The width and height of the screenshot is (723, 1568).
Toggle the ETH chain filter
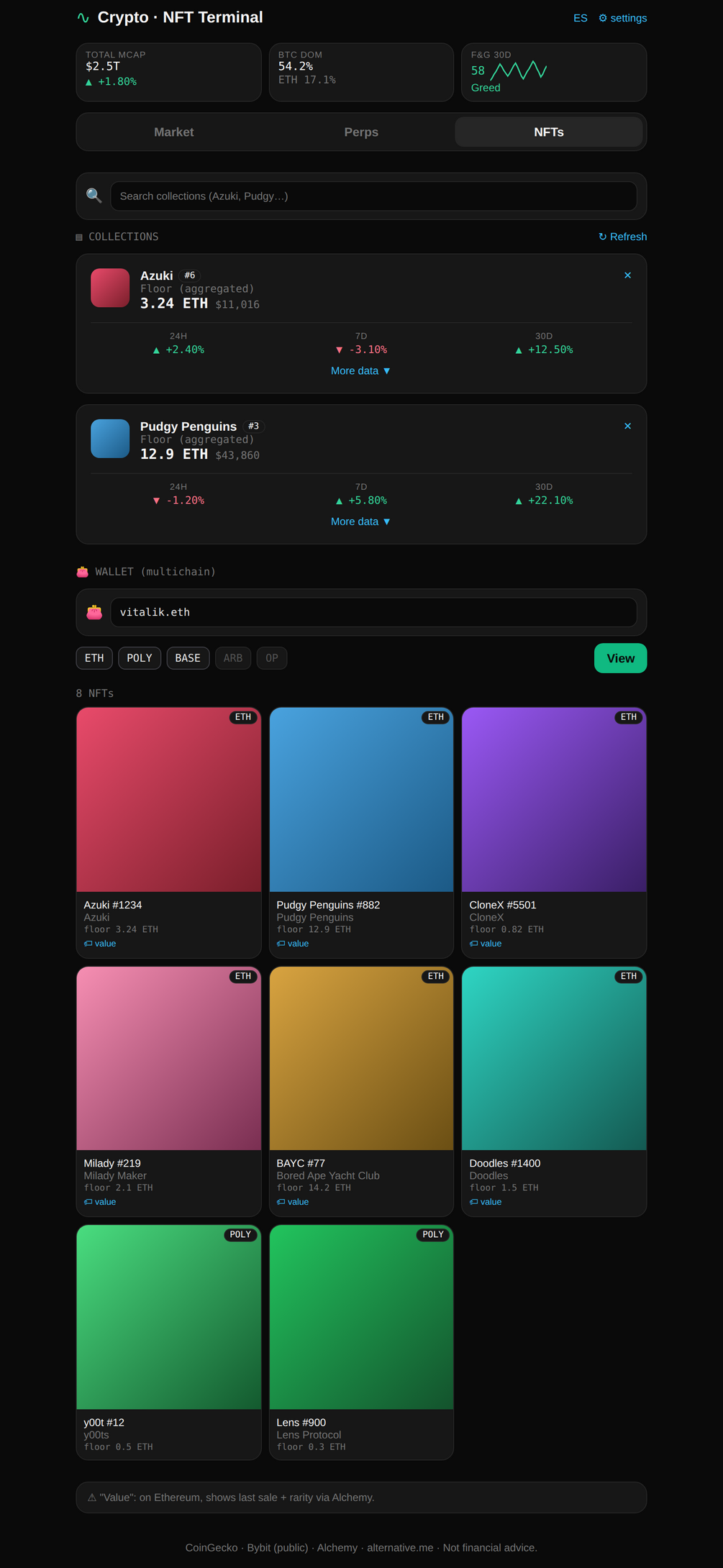click(x=94, y=658)
